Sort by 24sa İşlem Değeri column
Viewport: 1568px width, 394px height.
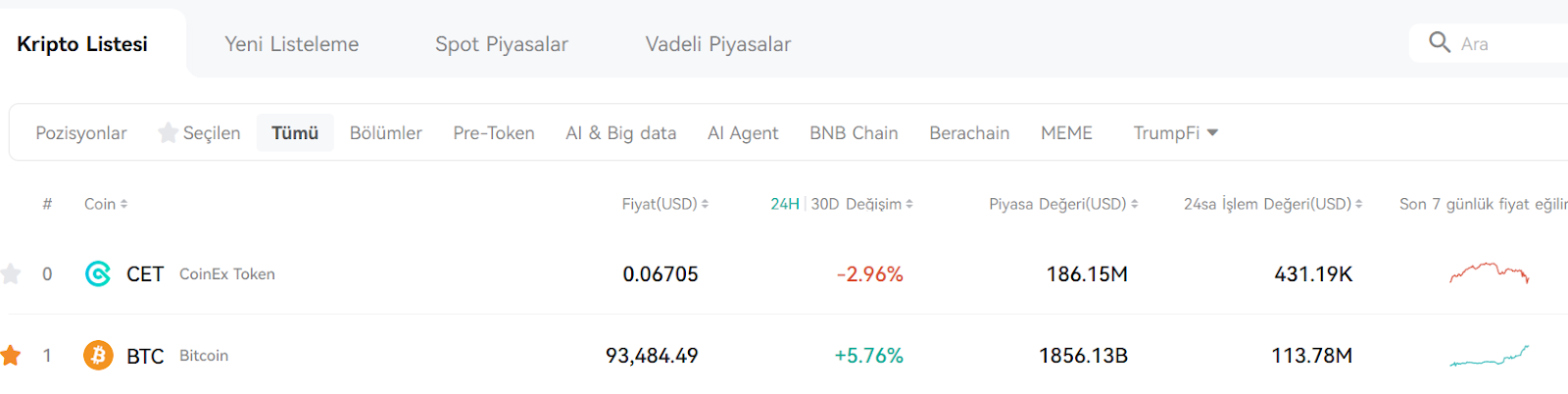click(x=1273, y=204)
